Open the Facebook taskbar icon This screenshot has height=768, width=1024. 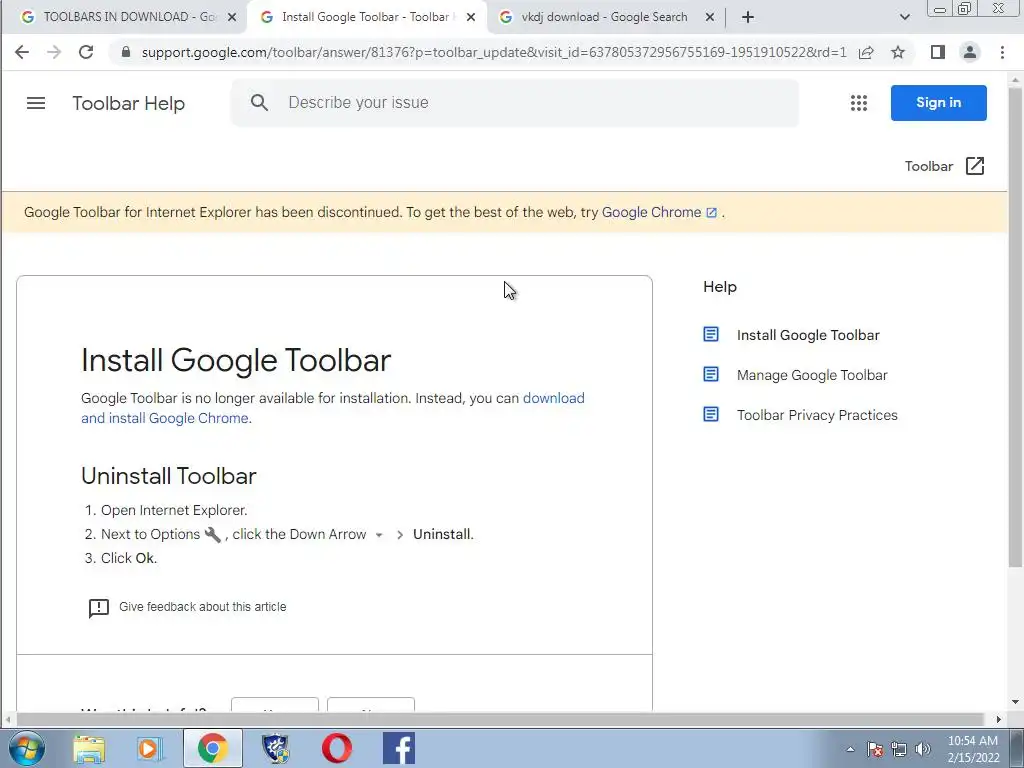tap(398, 748)
